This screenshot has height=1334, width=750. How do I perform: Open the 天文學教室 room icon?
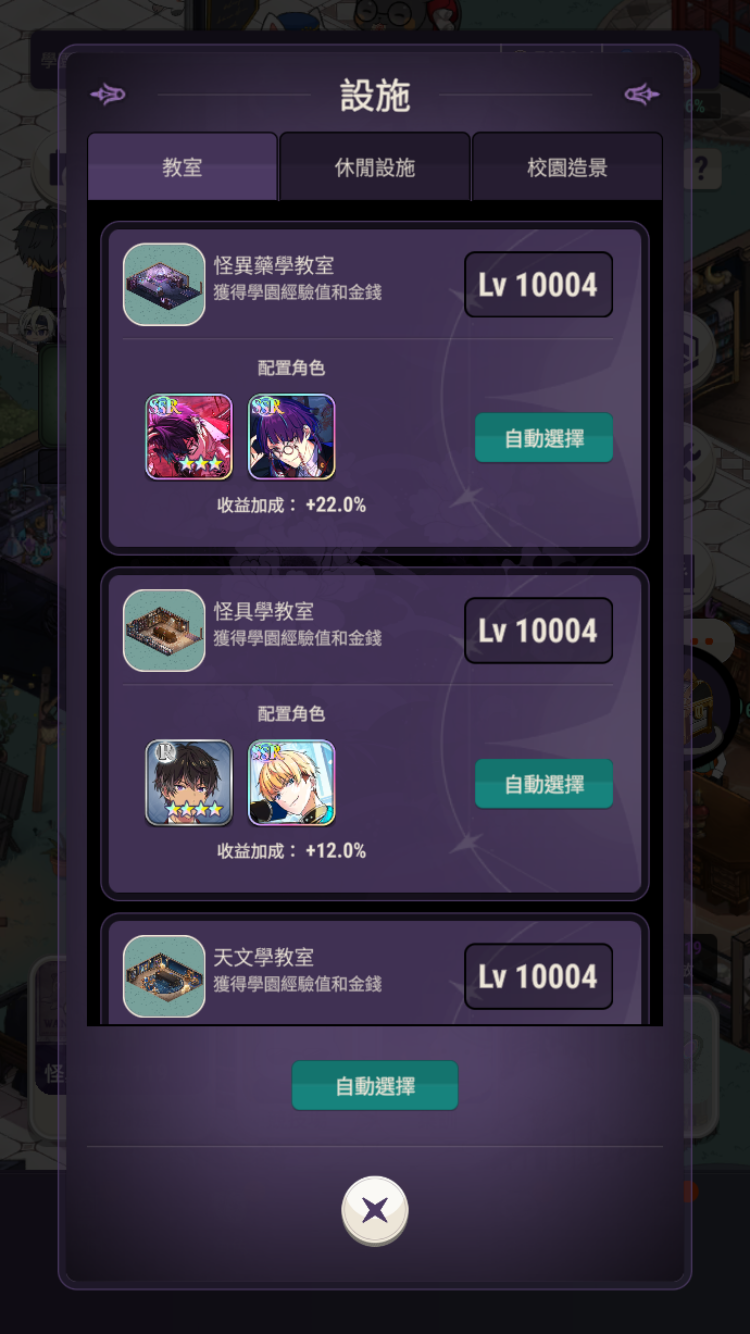pos(164,976)
